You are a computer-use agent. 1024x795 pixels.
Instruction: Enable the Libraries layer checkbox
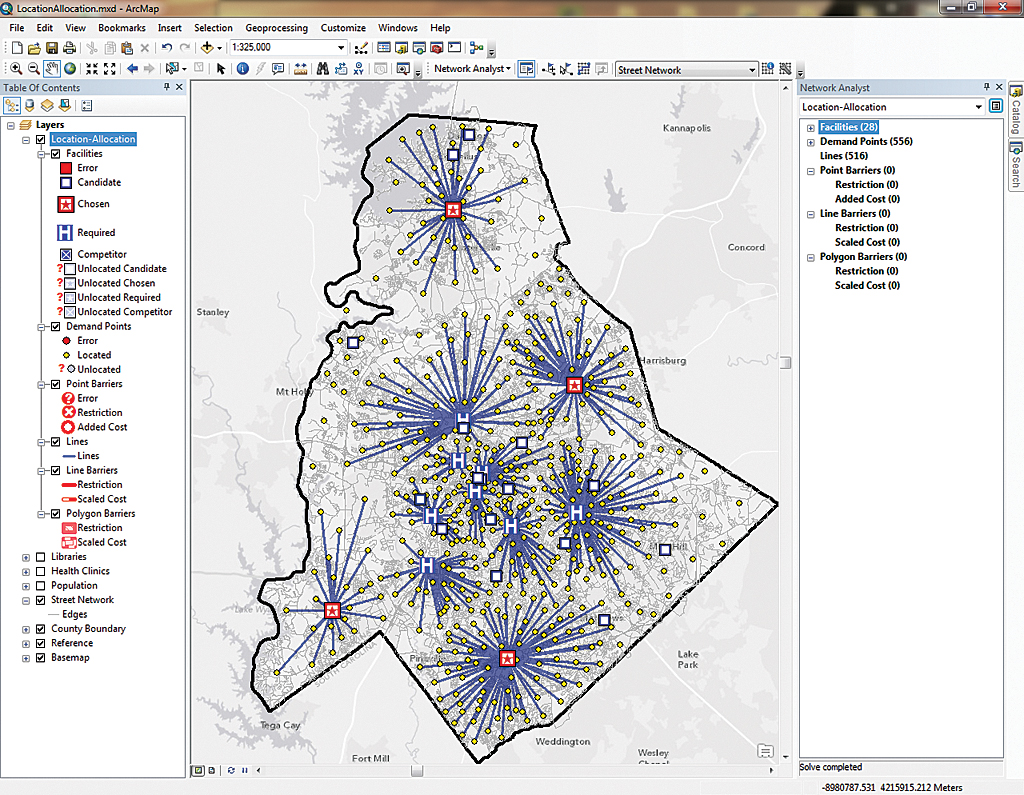point(40,557)
